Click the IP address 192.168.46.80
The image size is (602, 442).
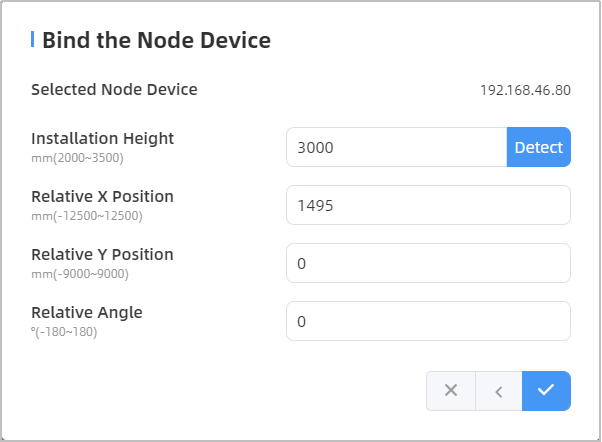tap(525, 90)
